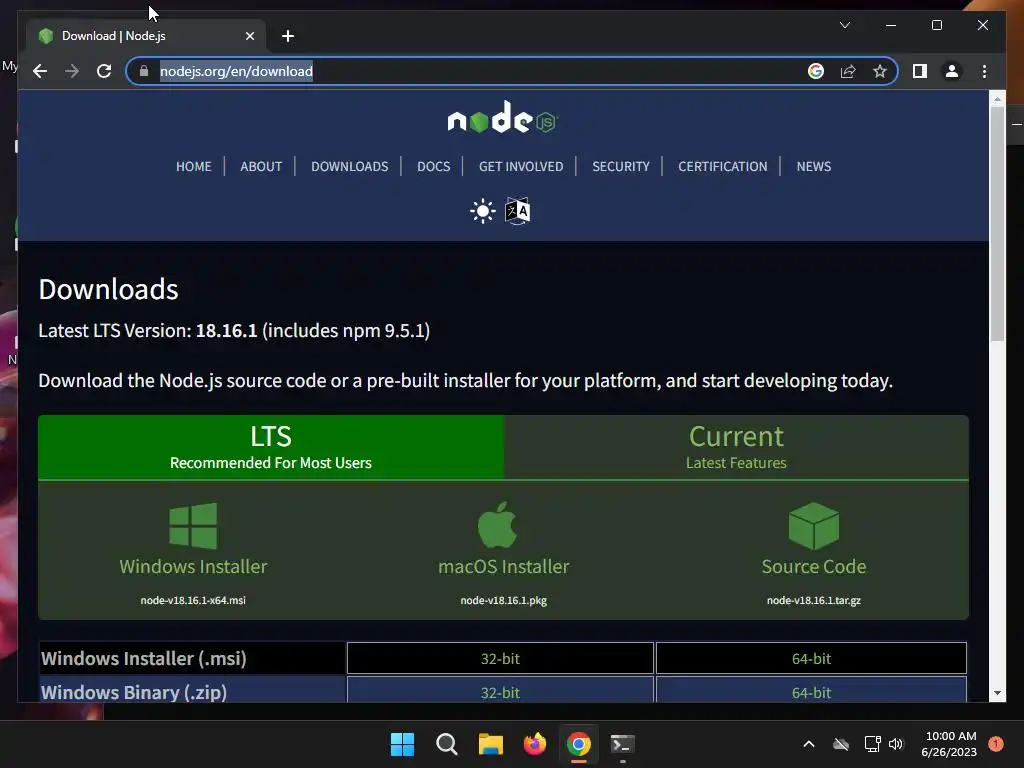Viewport: 1024px width, 768px height.
Task: Click the Source Code link text
Action: pos(814,566)
